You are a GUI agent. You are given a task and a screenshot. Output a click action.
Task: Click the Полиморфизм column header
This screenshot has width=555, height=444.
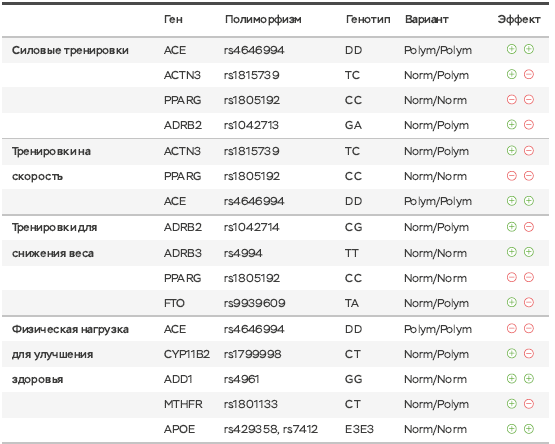pyautogui.click(x=263, y=19)
